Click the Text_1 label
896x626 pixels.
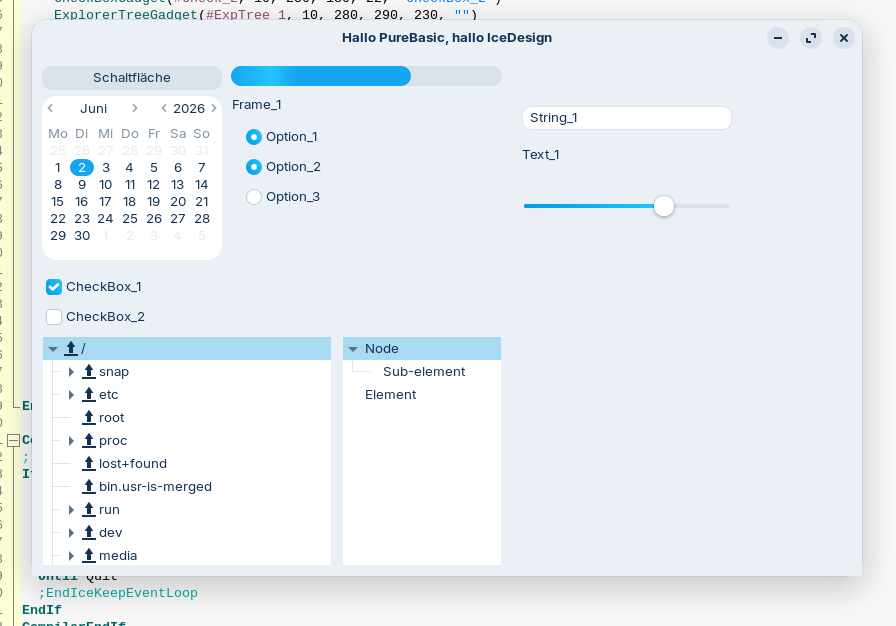[541, 155]
